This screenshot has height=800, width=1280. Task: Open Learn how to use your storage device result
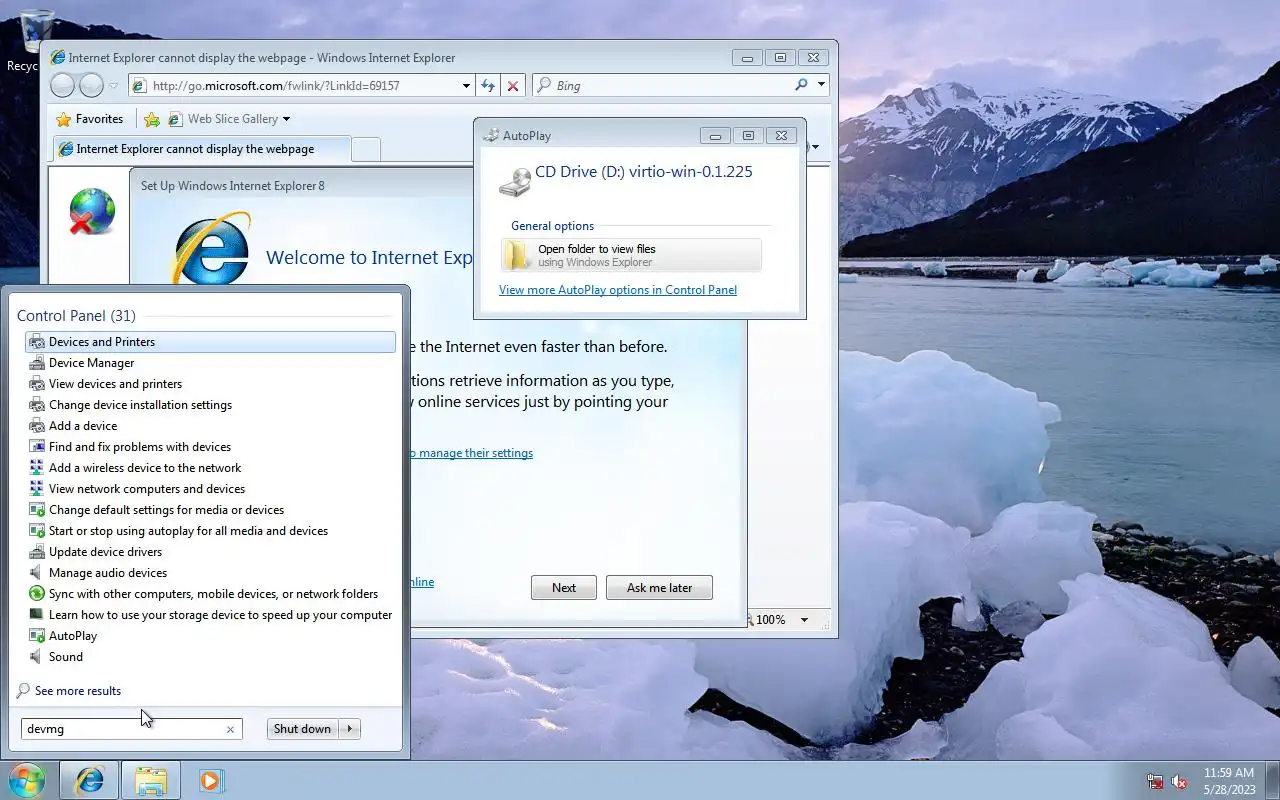click(x=210, y=615)
